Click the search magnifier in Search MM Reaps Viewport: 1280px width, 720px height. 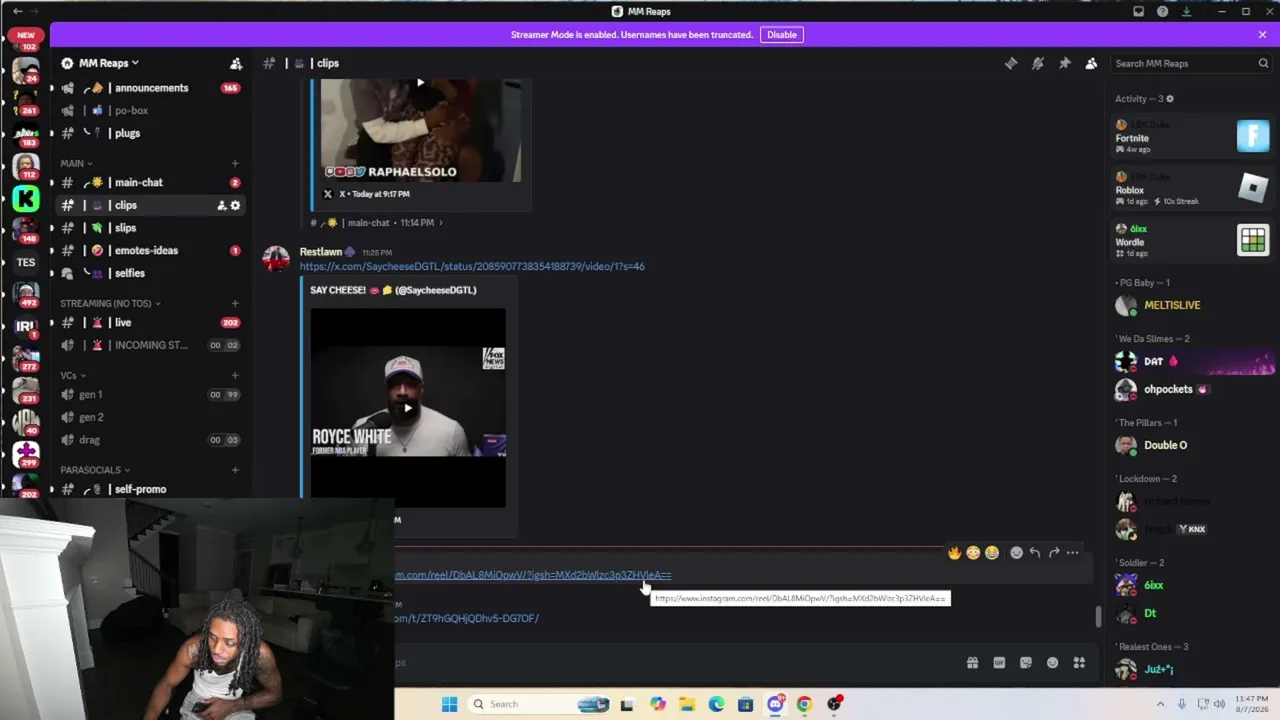(x=1263, y=63)
